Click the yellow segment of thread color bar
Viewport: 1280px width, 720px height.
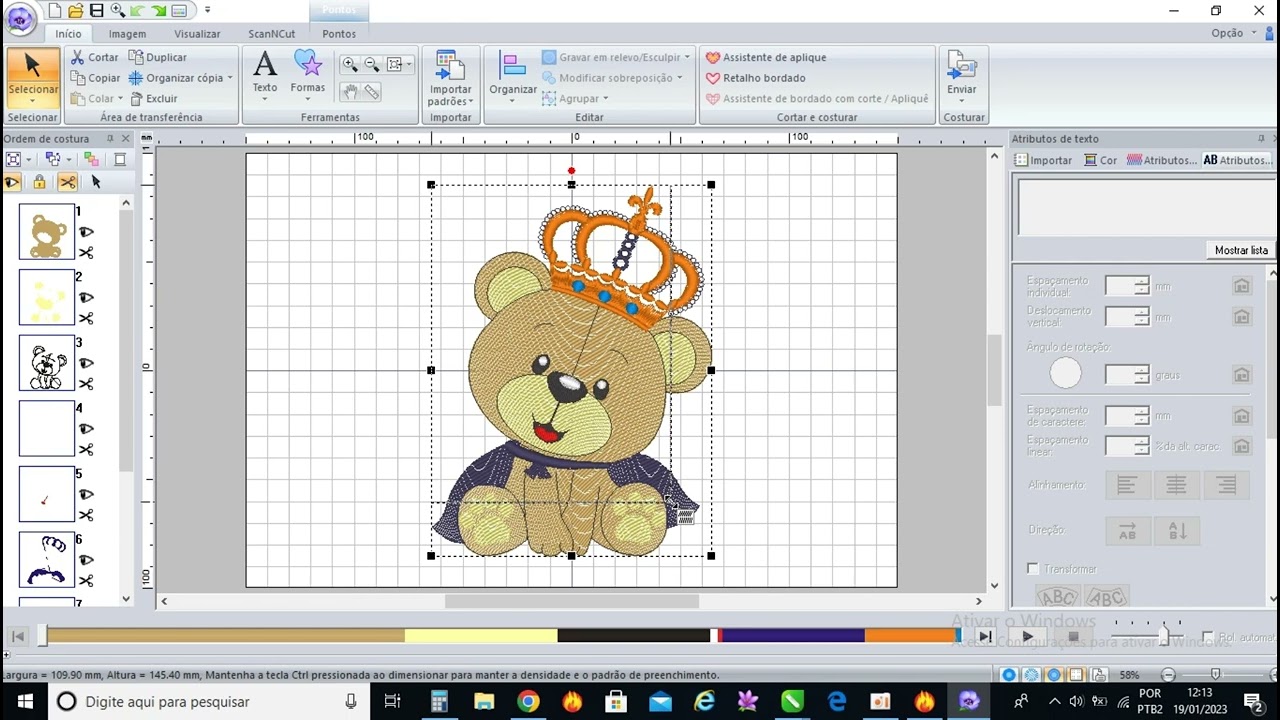click(x=481, y=635)
